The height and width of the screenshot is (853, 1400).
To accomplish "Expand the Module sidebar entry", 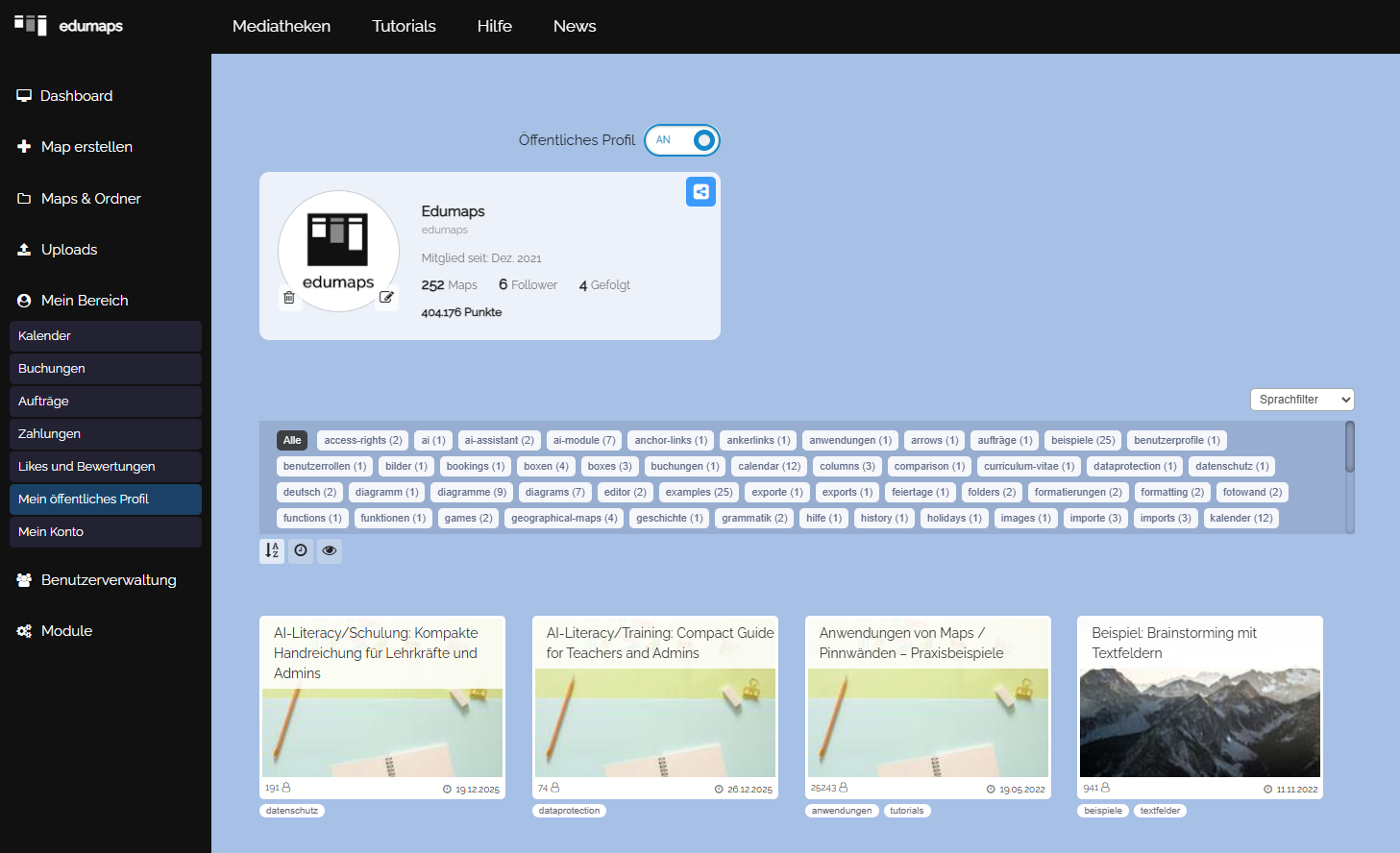I will click(x=66, y=631).
